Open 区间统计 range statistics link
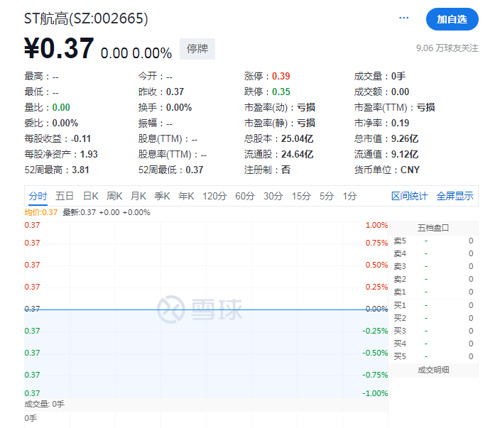 [409, 196]
